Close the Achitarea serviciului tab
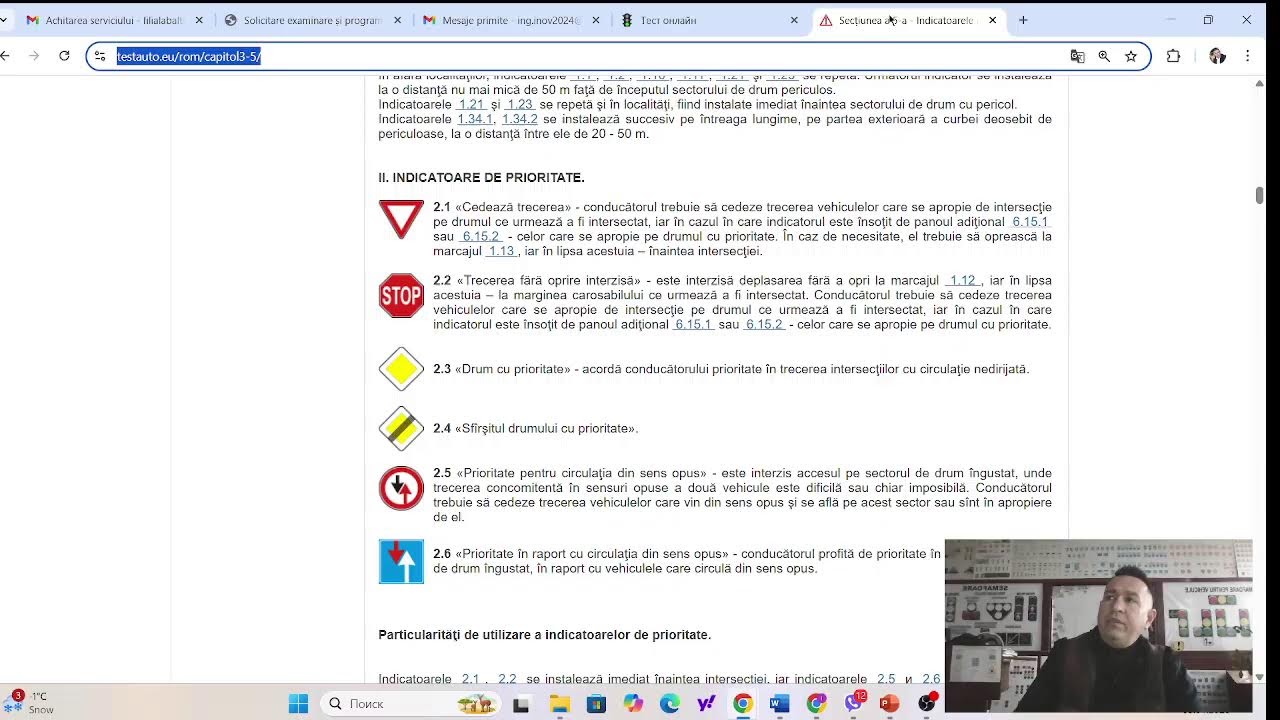 (x=199, y=20)
